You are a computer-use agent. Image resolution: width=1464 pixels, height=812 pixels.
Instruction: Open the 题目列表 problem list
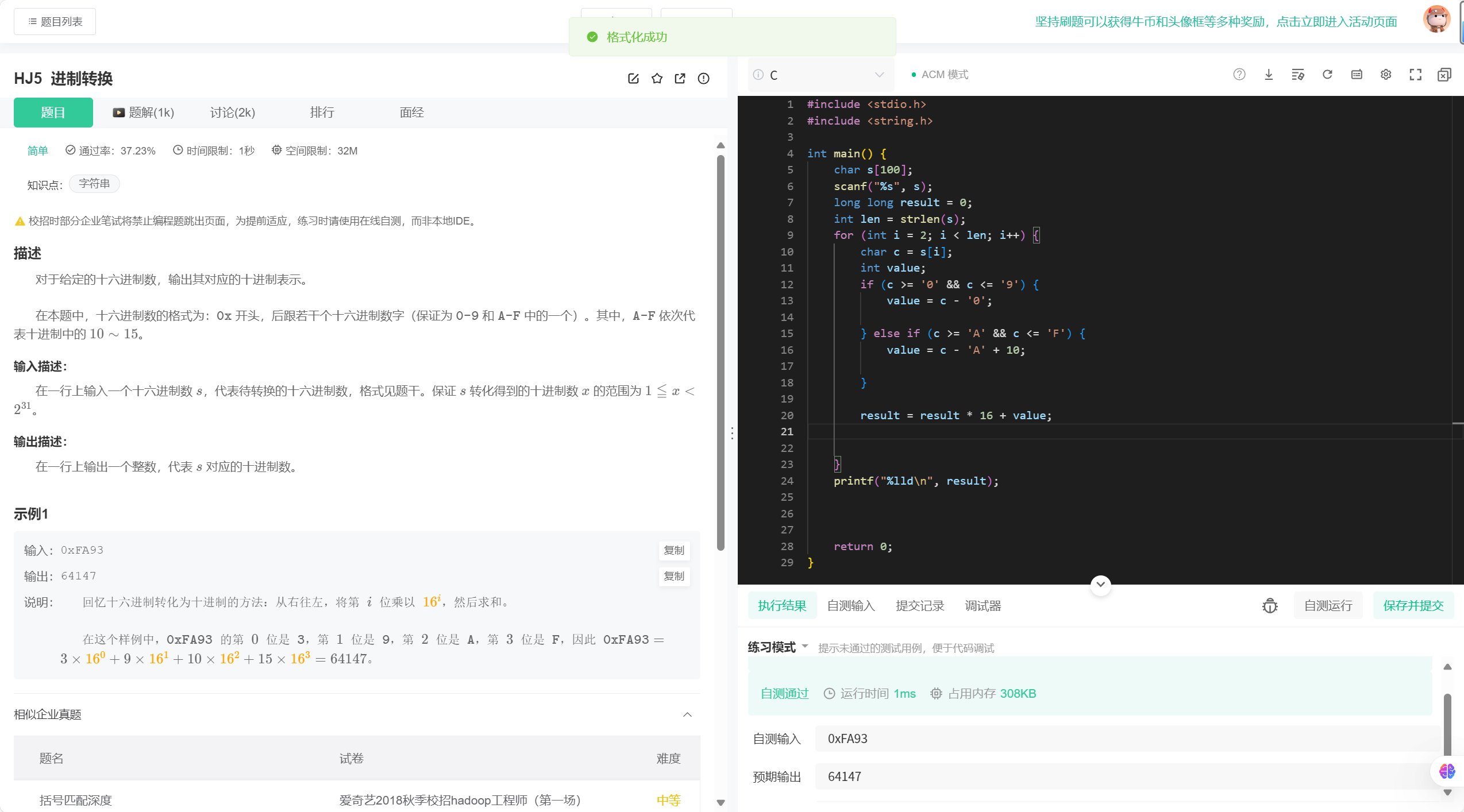pos(55,22)
